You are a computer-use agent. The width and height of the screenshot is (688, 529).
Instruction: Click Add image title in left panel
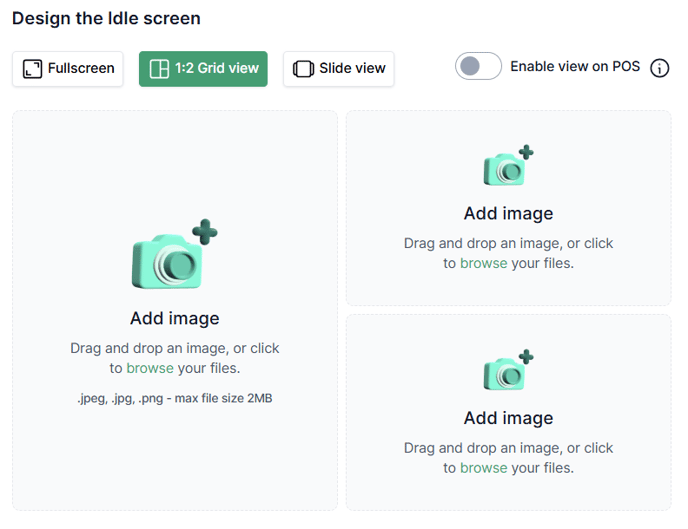pyautogui.click(x=174, y=318)
